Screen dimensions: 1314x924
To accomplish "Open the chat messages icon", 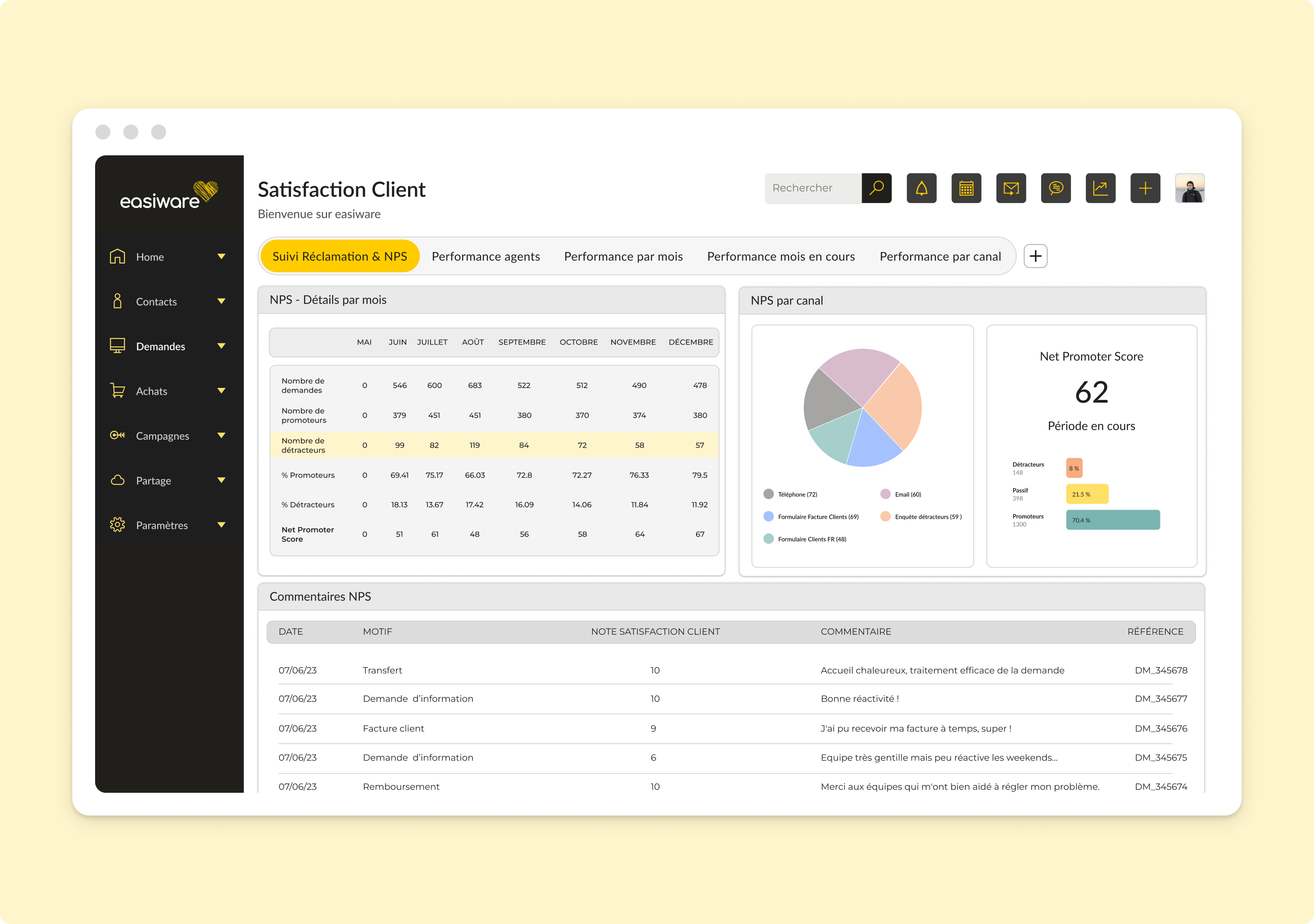I will pyautogui.click(x=1056, y=188).
